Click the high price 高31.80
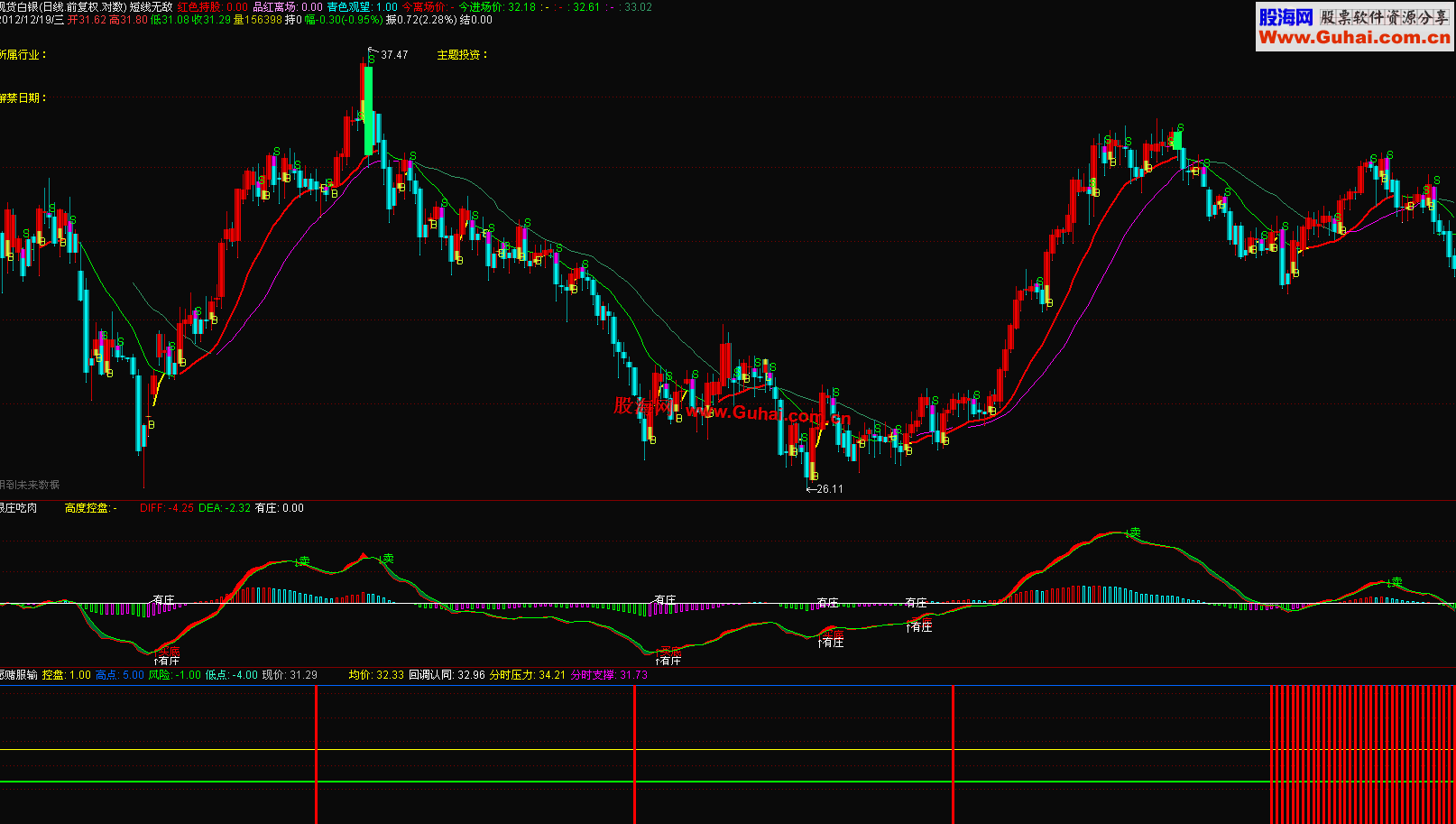1456x824 pixels. coord(129,19)
